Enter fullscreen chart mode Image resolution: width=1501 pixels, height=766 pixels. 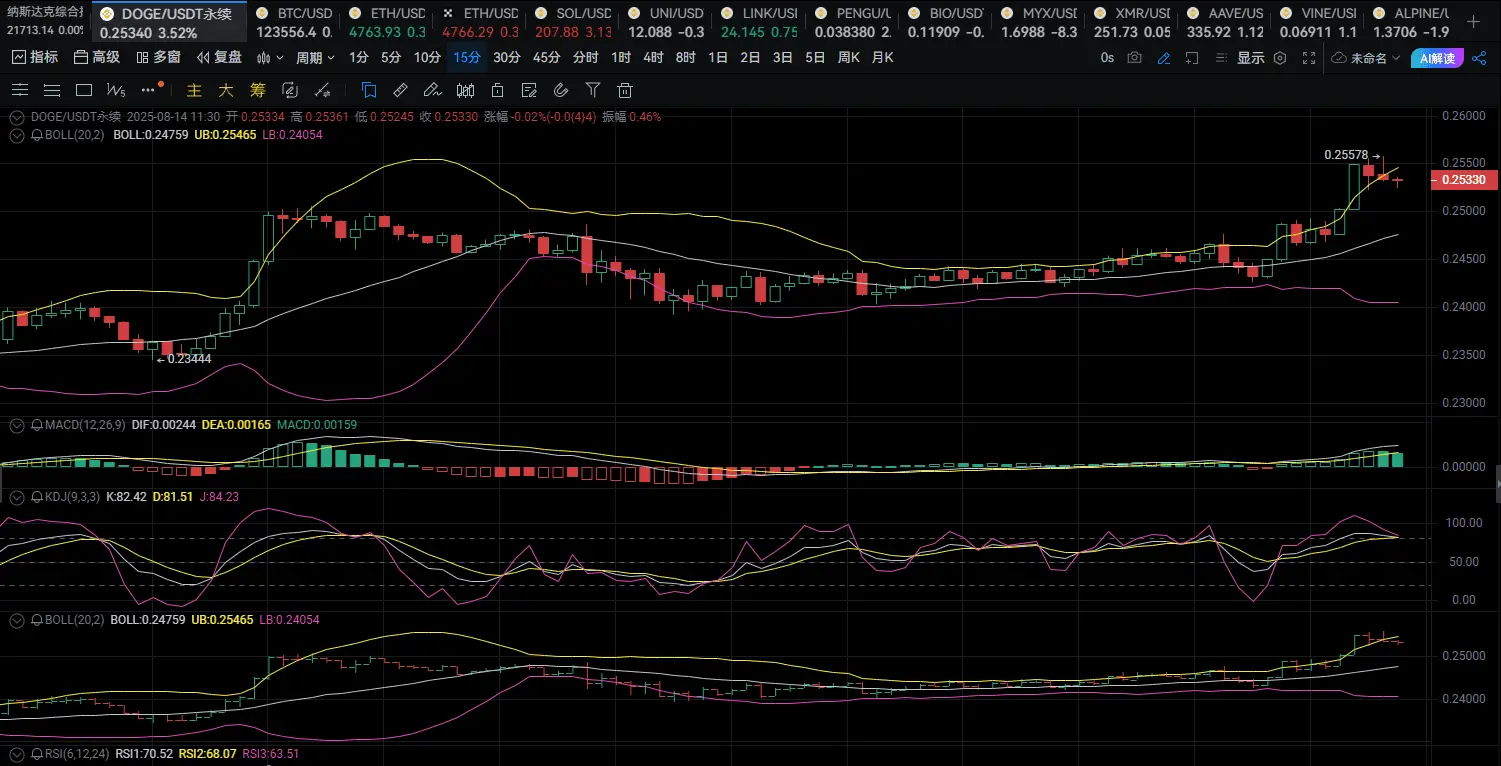pyautogui.click(x=1309, y=58)
